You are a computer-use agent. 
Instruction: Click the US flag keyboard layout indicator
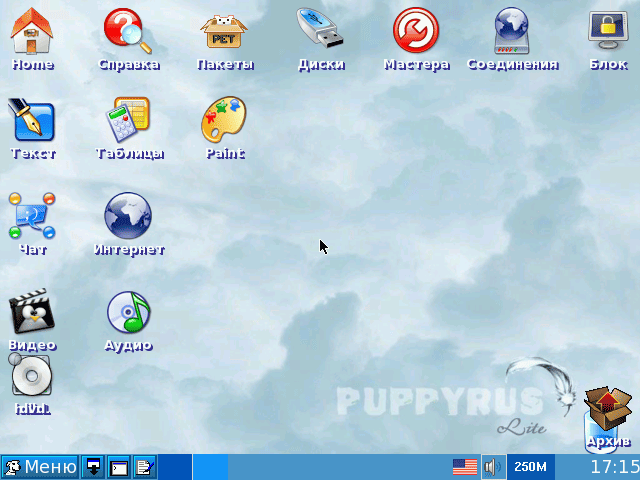click(465, 467)
